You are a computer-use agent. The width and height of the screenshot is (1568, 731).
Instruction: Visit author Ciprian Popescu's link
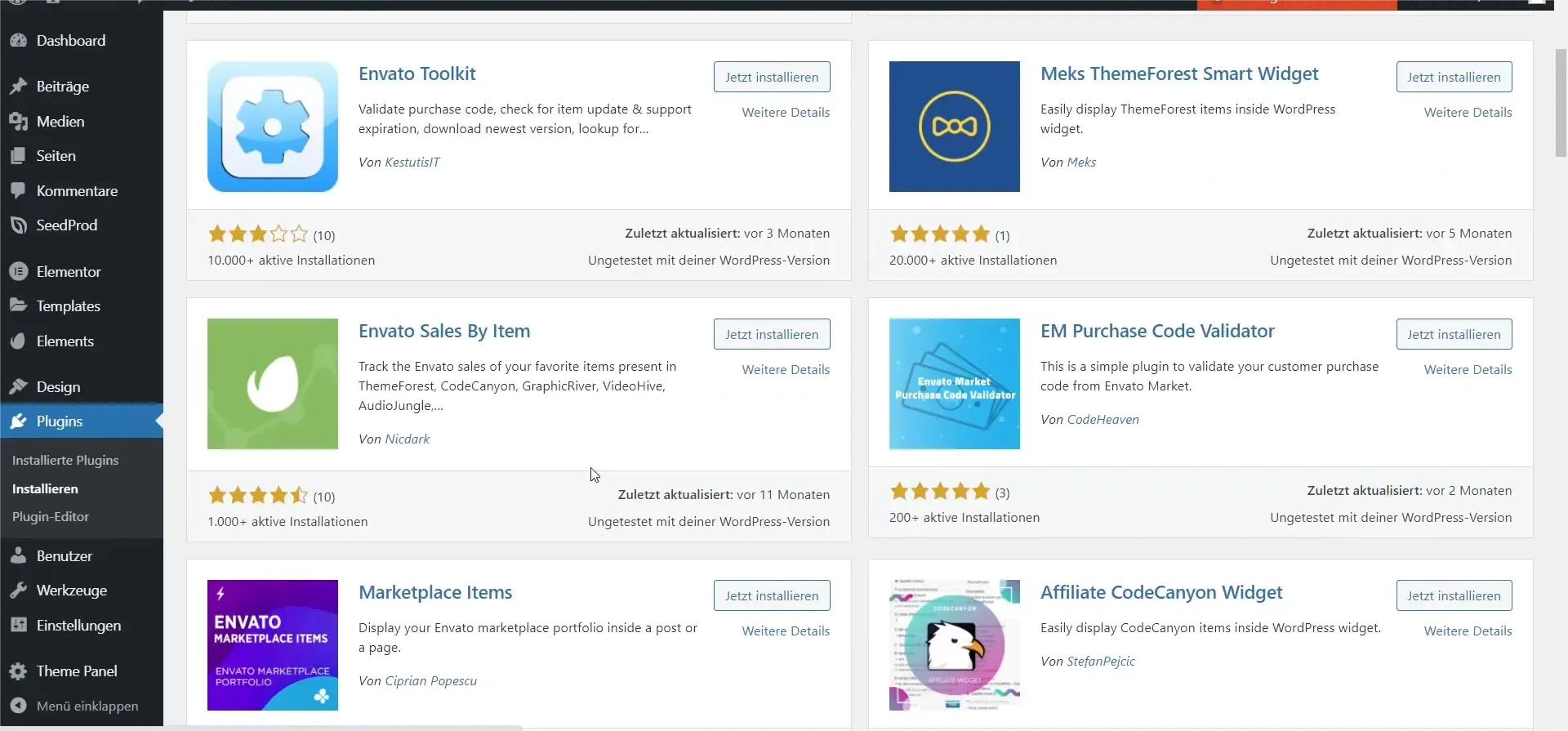tap(430, 681)
